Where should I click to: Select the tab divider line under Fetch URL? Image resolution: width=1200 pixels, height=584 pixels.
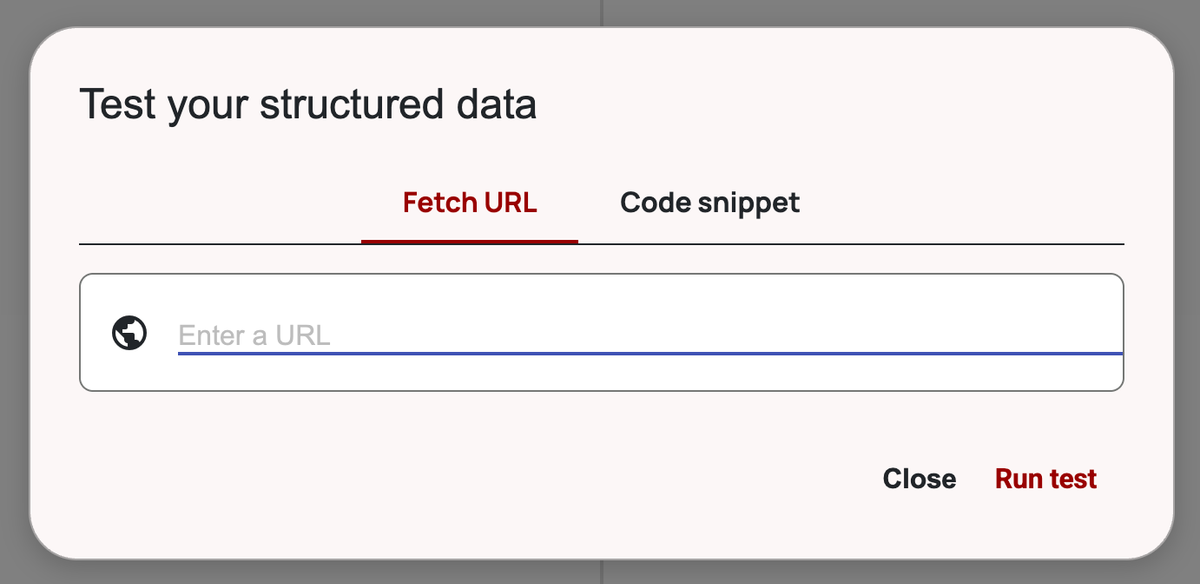coord(469,240)
